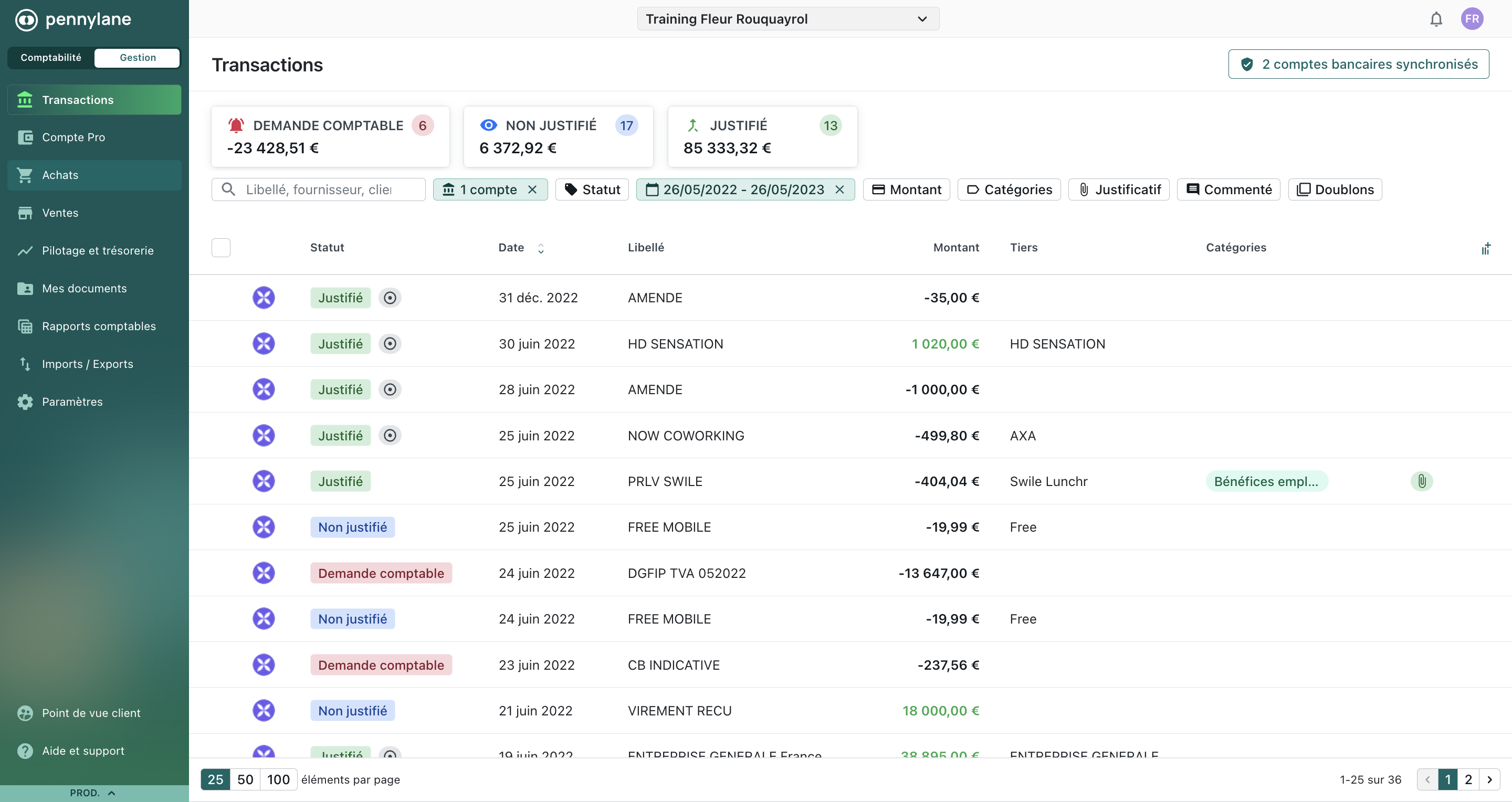Click the Bénéfices empl... category tag

pos(1267,481)
